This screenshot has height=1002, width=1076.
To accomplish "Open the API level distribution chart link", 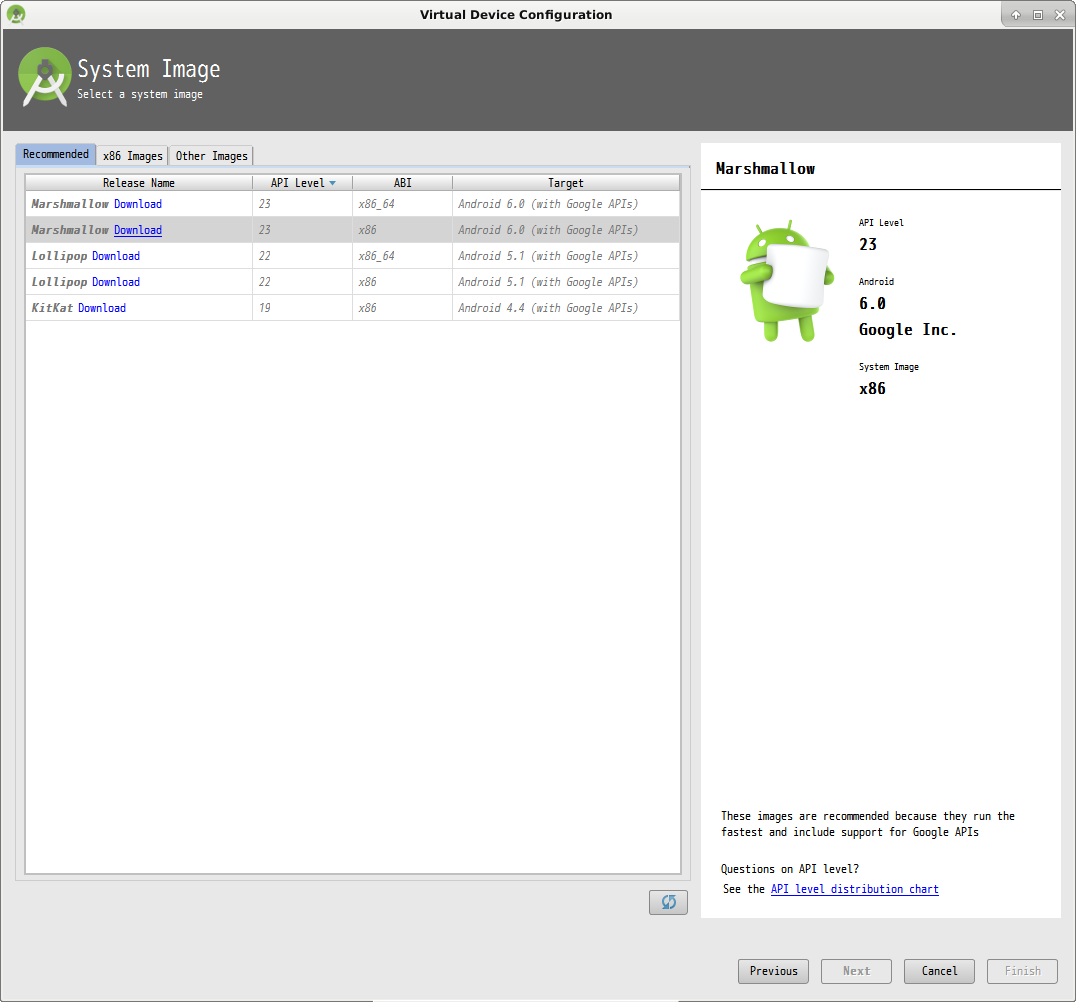I will coord(854,889).
